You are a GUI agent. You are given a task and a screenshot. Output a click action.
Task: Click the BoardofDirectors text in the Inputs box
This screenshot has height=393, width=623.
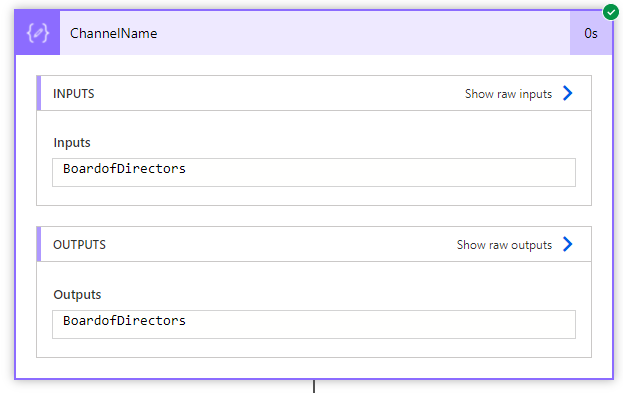tap(124, 169)
